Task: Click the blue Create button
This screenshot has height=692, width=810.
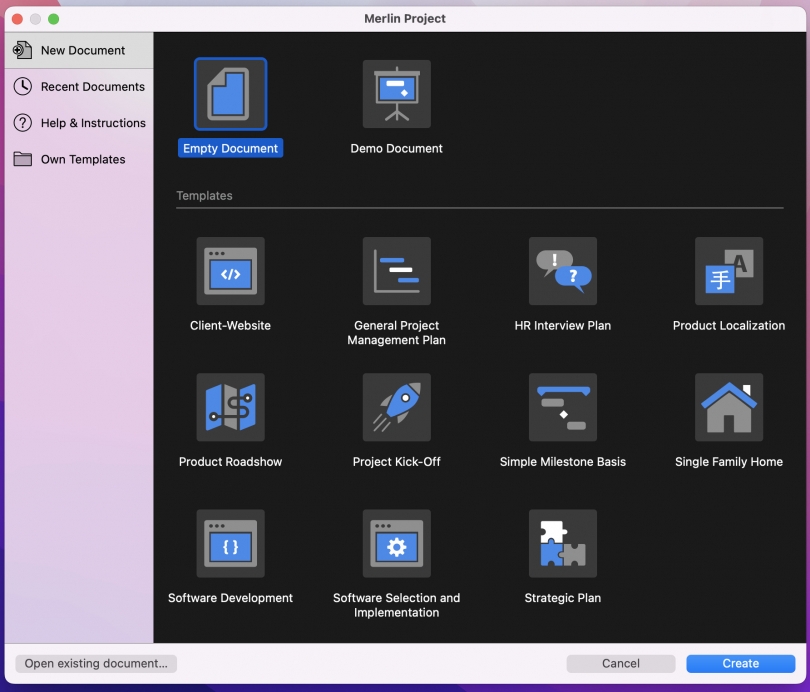Action: (740, 663)
